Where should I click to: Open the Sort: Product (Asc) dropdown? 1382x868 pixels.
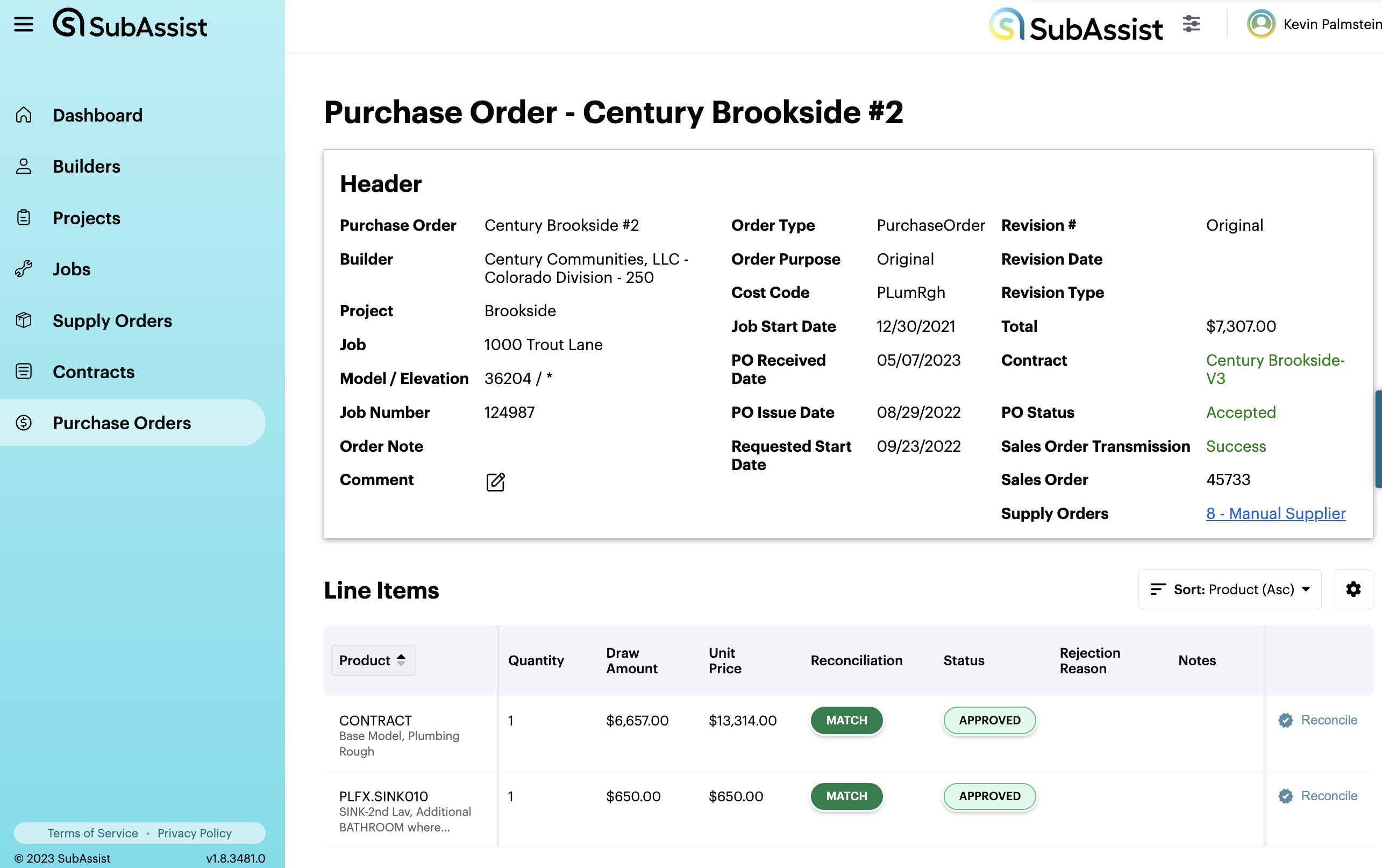coord(1229,589)
